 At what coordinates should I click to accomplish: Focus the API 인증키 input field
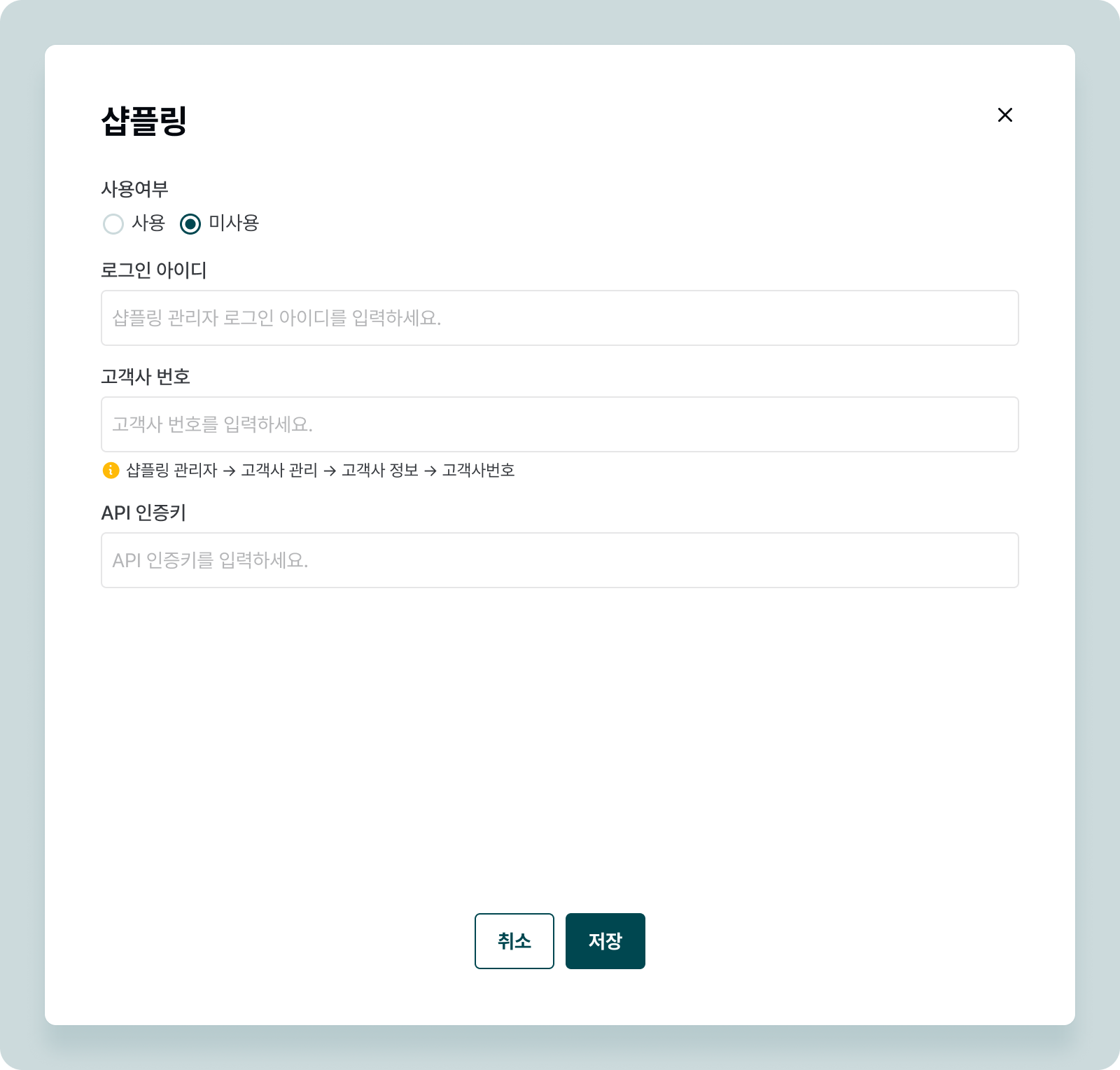[x=559, y=560]
